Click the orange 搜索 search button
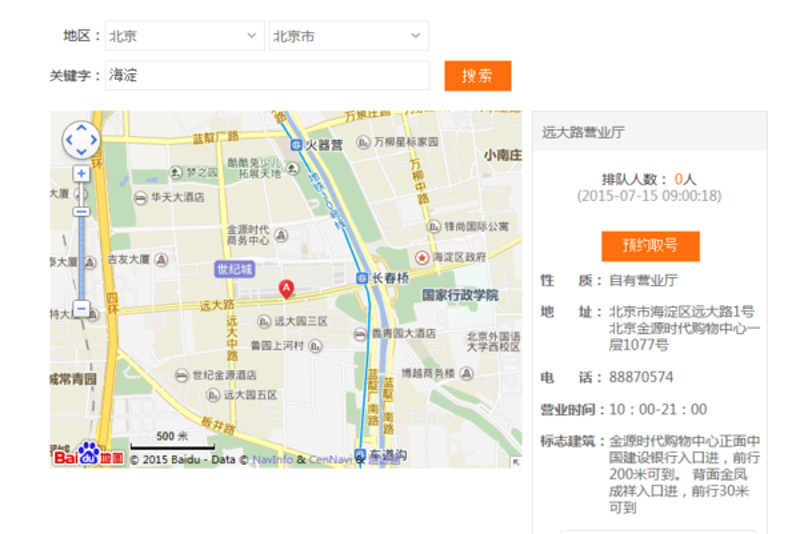Viewport: 800px width, 534px height. point(478,76)
